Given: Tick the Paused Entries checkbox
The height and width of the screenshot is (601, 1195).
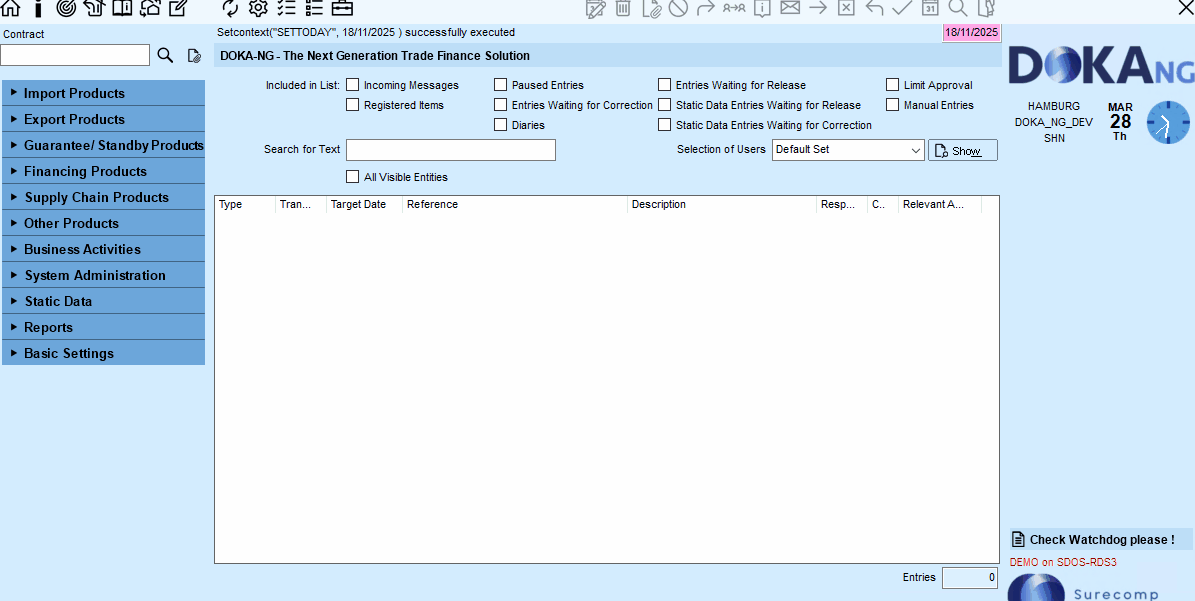Looking at the screenshot, I should tap(500, 85).
